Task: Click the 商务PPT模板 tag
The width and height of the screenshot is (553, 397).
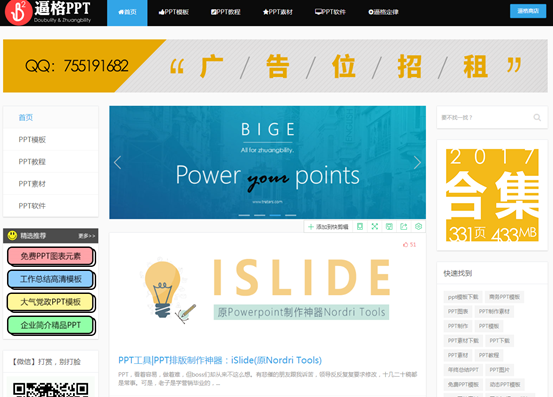Action: coord(504,297)
